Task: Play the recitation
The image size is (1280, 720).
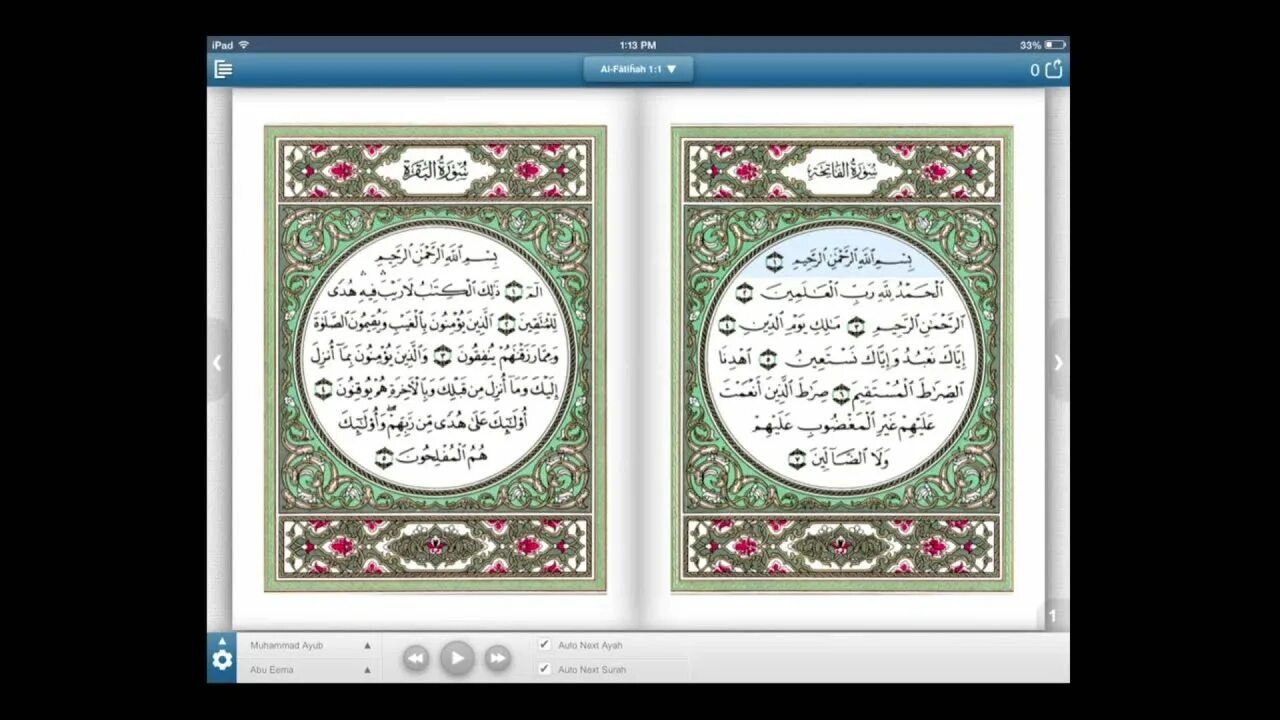Action: [457, 657]
